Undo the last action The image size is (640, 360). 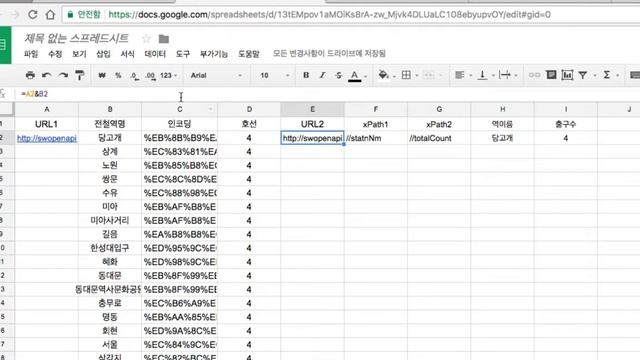tap(47, 75)
